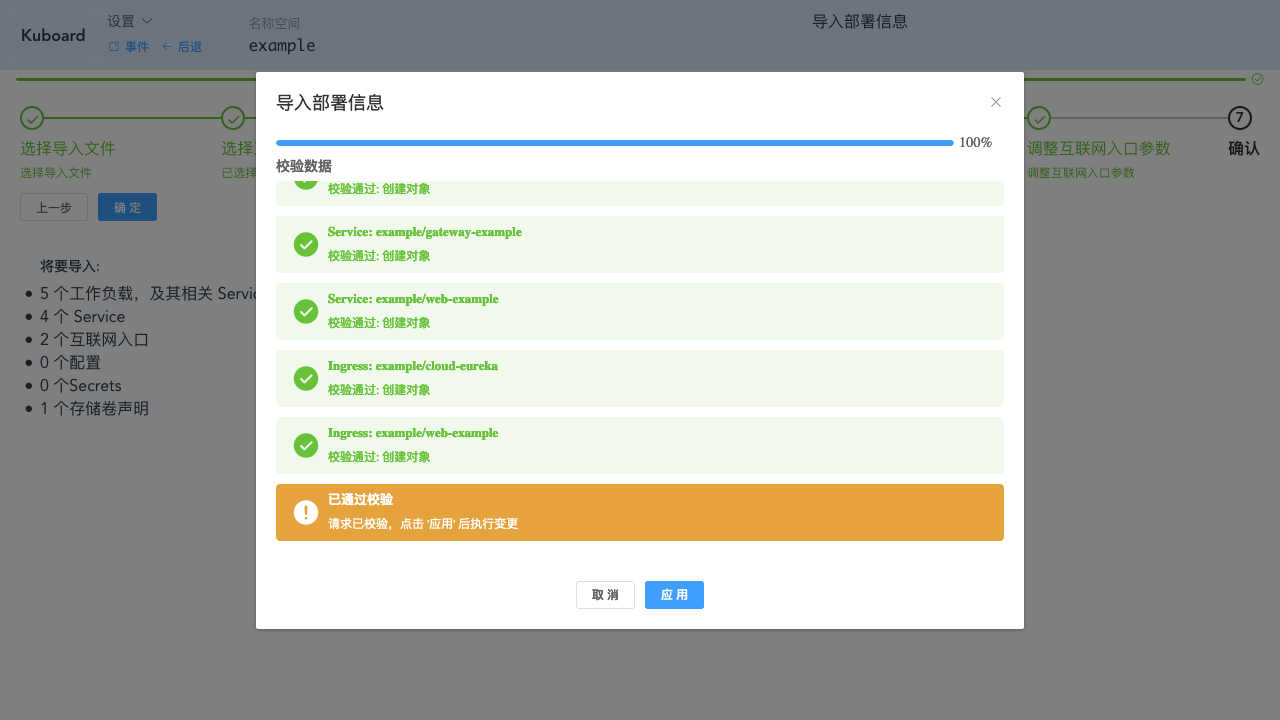Click the 应用 button to apply changes

pos(674,594)
